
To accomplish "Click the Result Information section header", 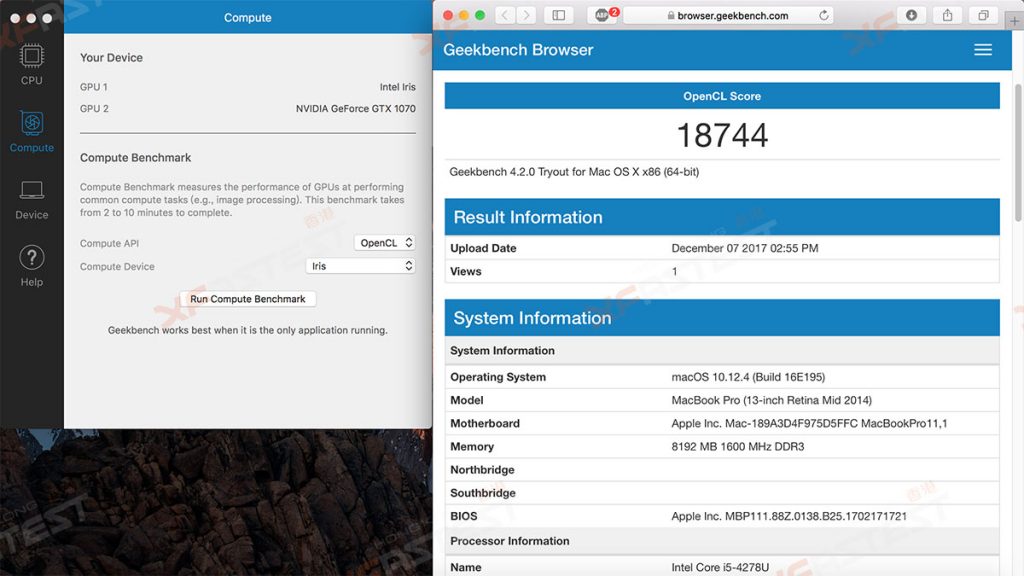I will click(722, 217).
